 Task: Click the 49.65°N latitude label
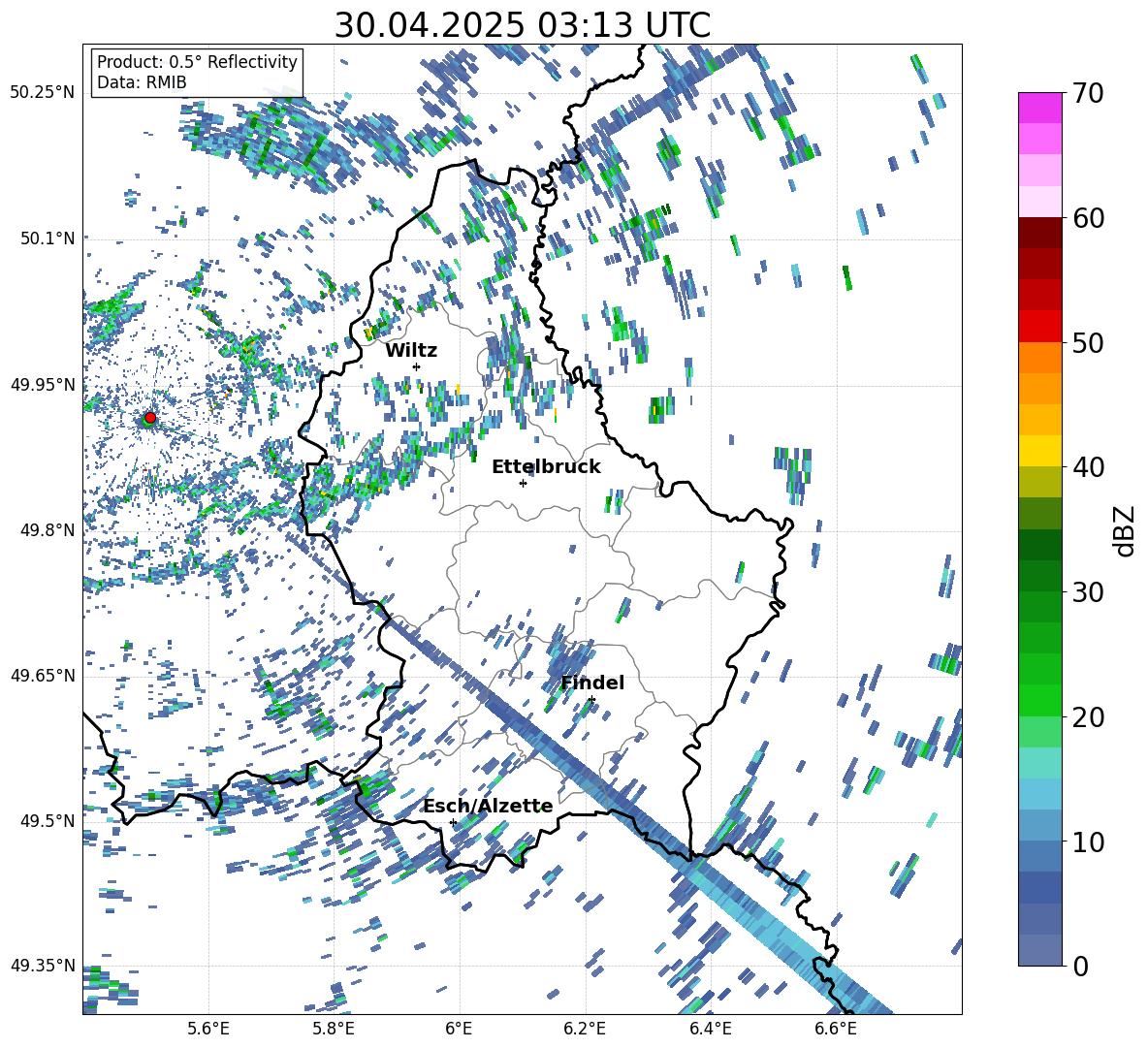(43, 676)
